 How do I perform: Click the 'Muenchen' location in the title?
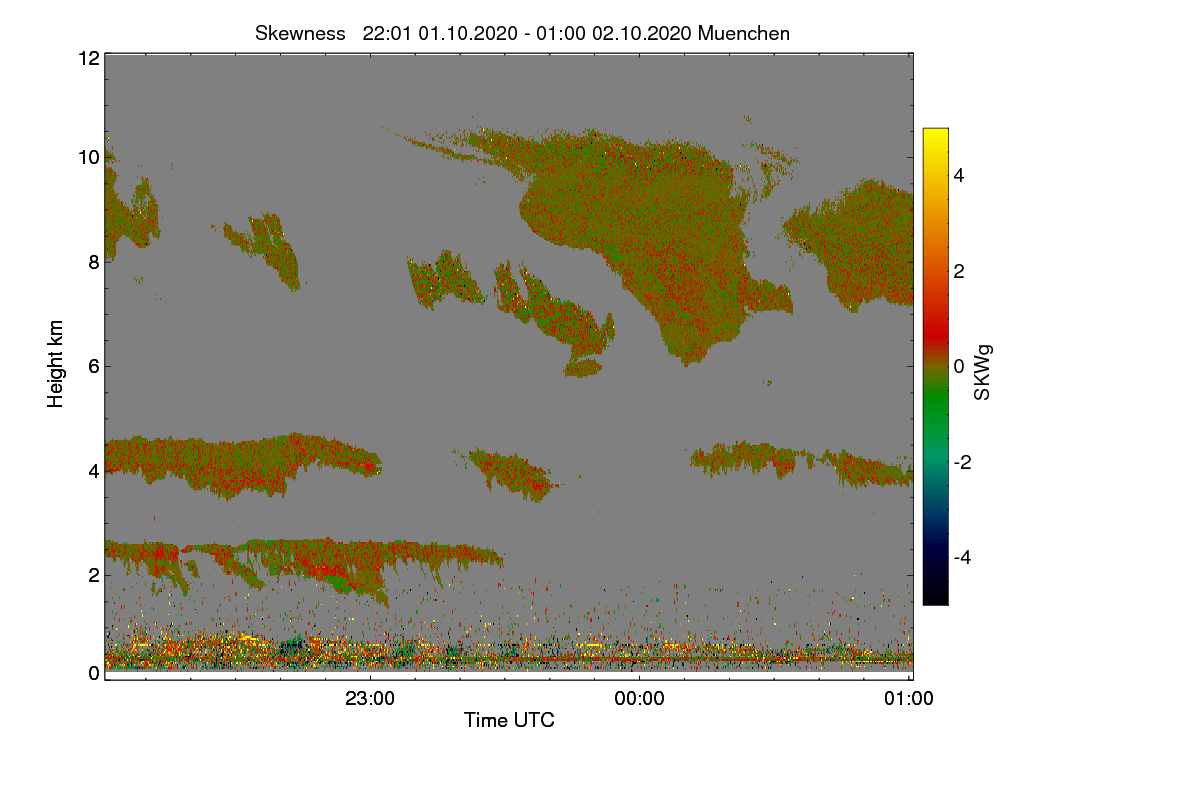pyautogui.click(x=744, y=33)
